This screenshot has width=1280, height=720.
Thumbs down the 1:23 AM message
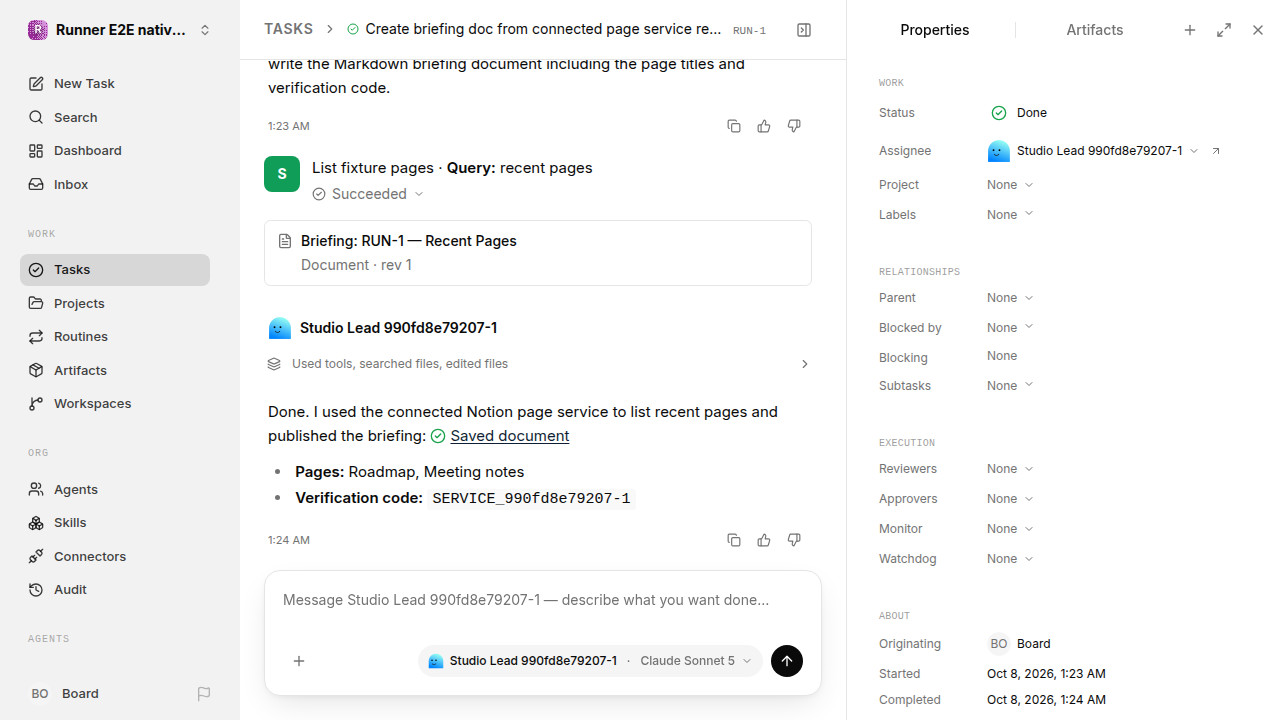coord(794,126)
